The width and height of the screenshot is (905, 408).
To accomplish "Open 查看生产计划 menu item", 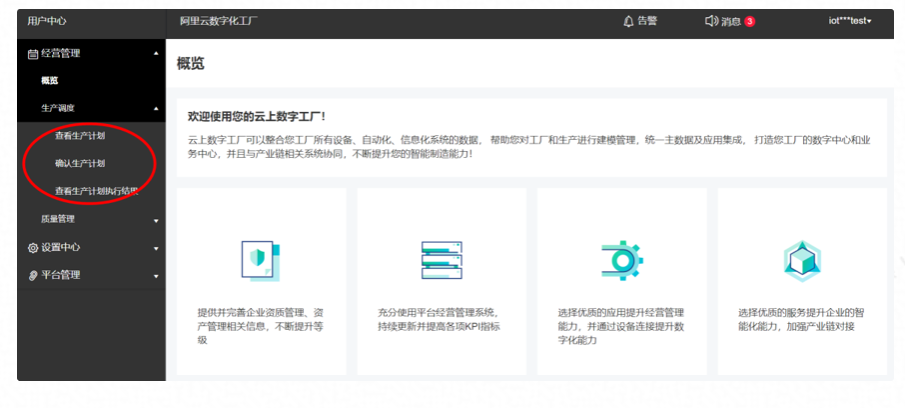I will [80, 136].
